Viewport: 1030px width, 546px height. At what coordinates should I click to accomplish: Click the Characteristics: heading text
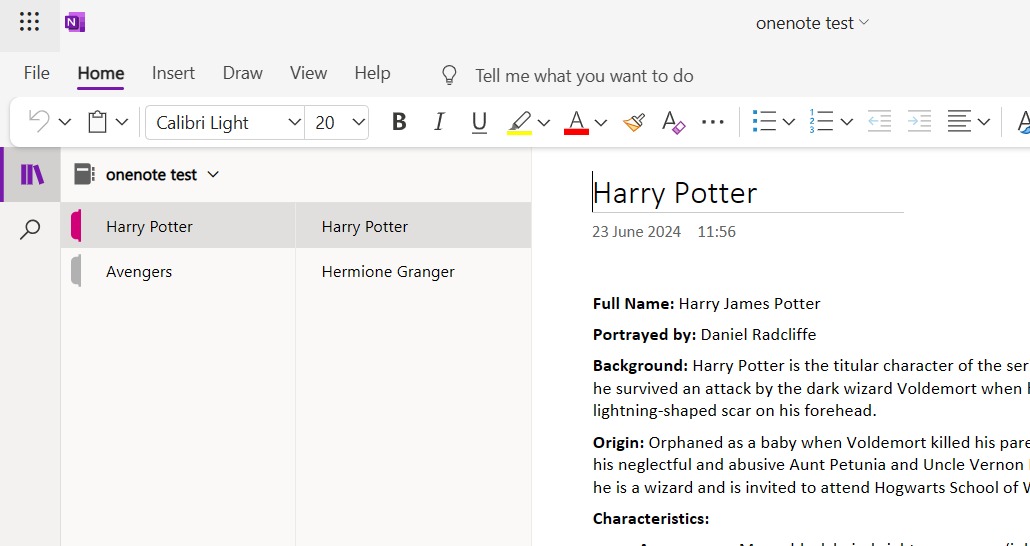pyautogui.click(x=651, y=518)
